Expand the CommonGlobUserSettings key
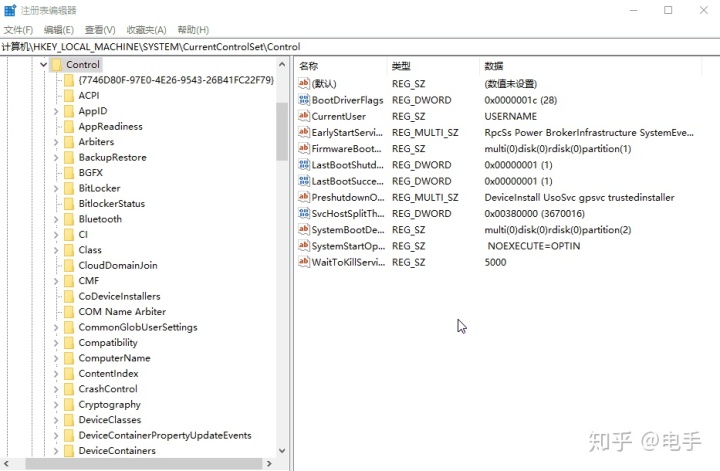Image resolution: width=720 pixels, height=471 pixels. click(56, 327)
